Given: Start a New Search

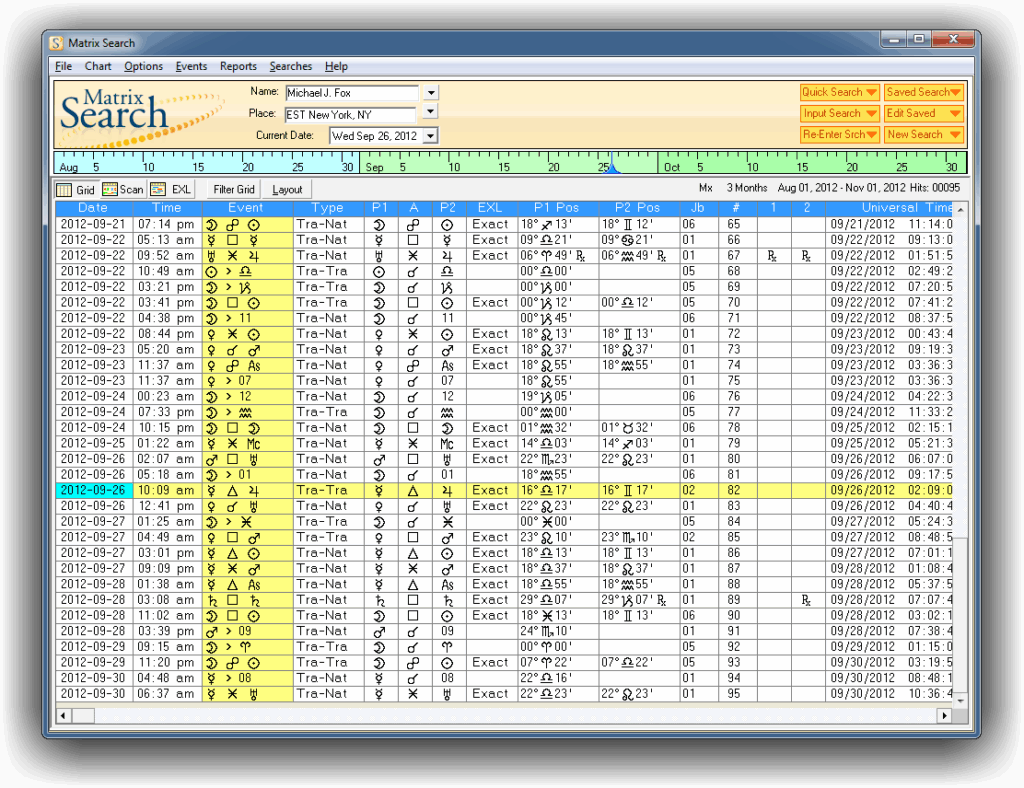Looking at the screenshot, I should click(923, 134).
